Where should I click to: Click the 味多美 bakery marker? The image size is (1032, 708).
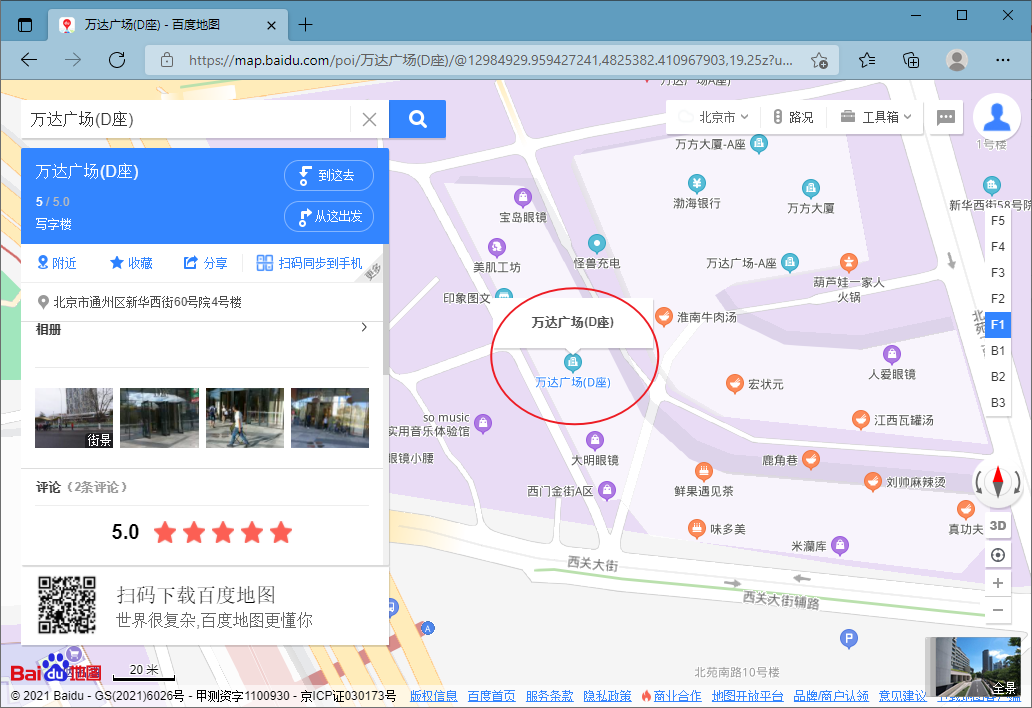coord(696,528)
